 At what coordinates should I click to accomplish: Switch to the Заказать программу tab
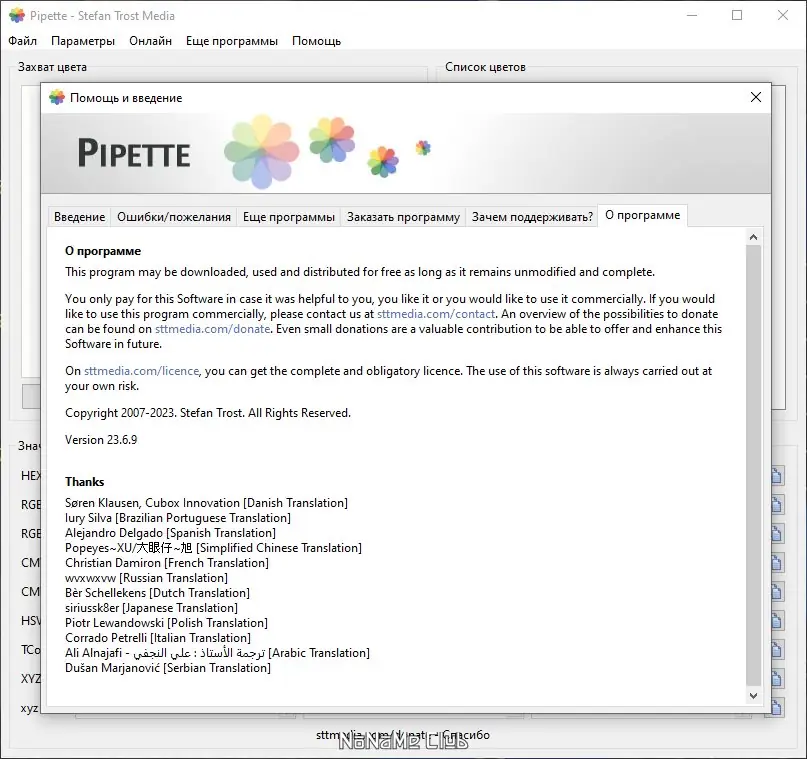coord(404,217)
